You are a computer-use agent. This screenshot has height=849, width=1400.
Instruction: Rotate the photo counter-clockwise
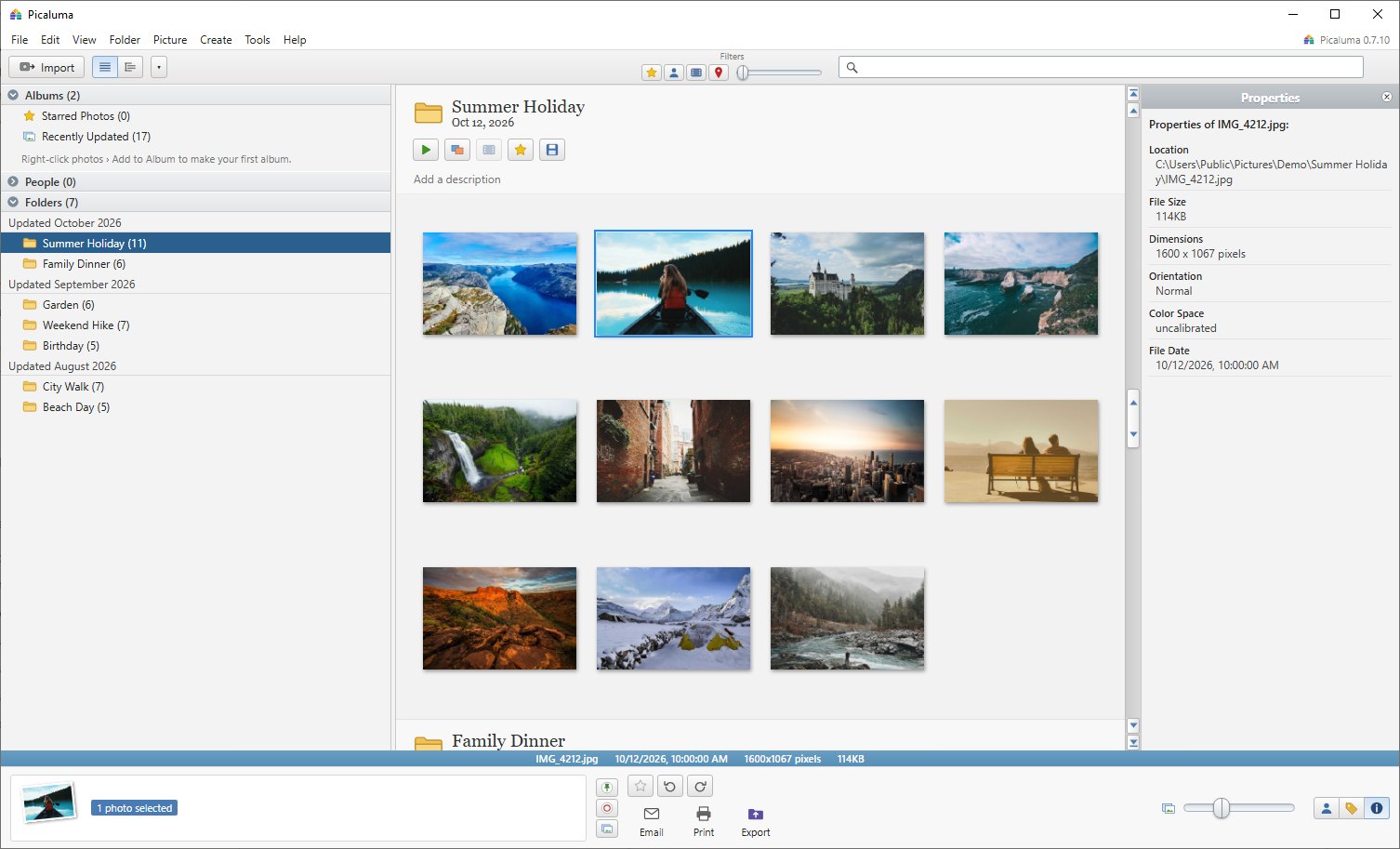(670, 787)
